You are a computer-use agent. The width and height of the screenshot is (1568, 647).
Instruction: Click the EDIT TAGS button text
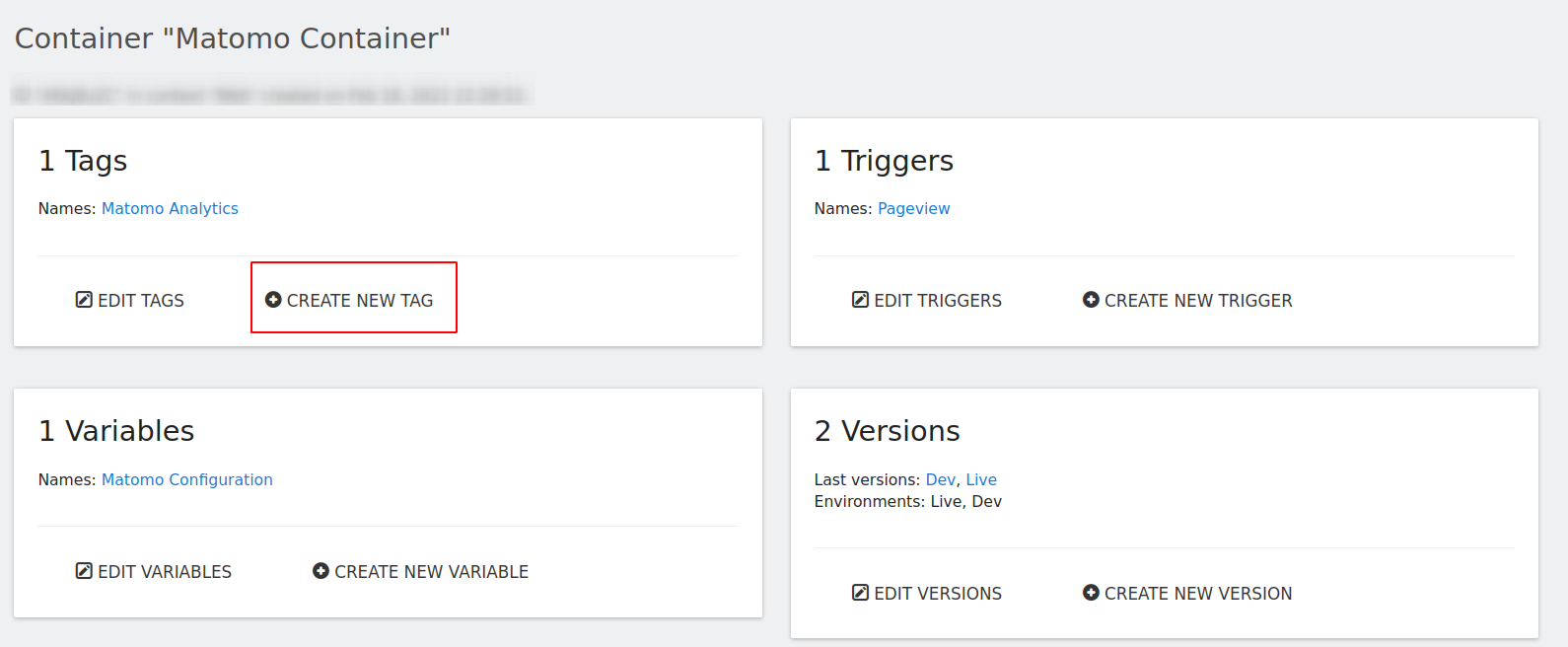(141, 301)
